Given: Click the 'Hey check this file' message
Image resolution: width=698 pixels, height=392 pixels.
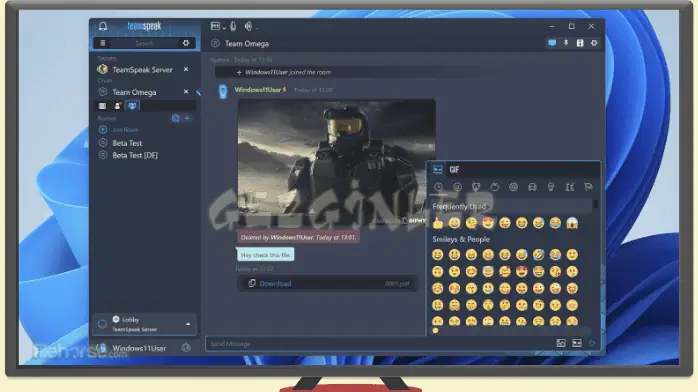Looking at the screenshot, I should point(265,255).
